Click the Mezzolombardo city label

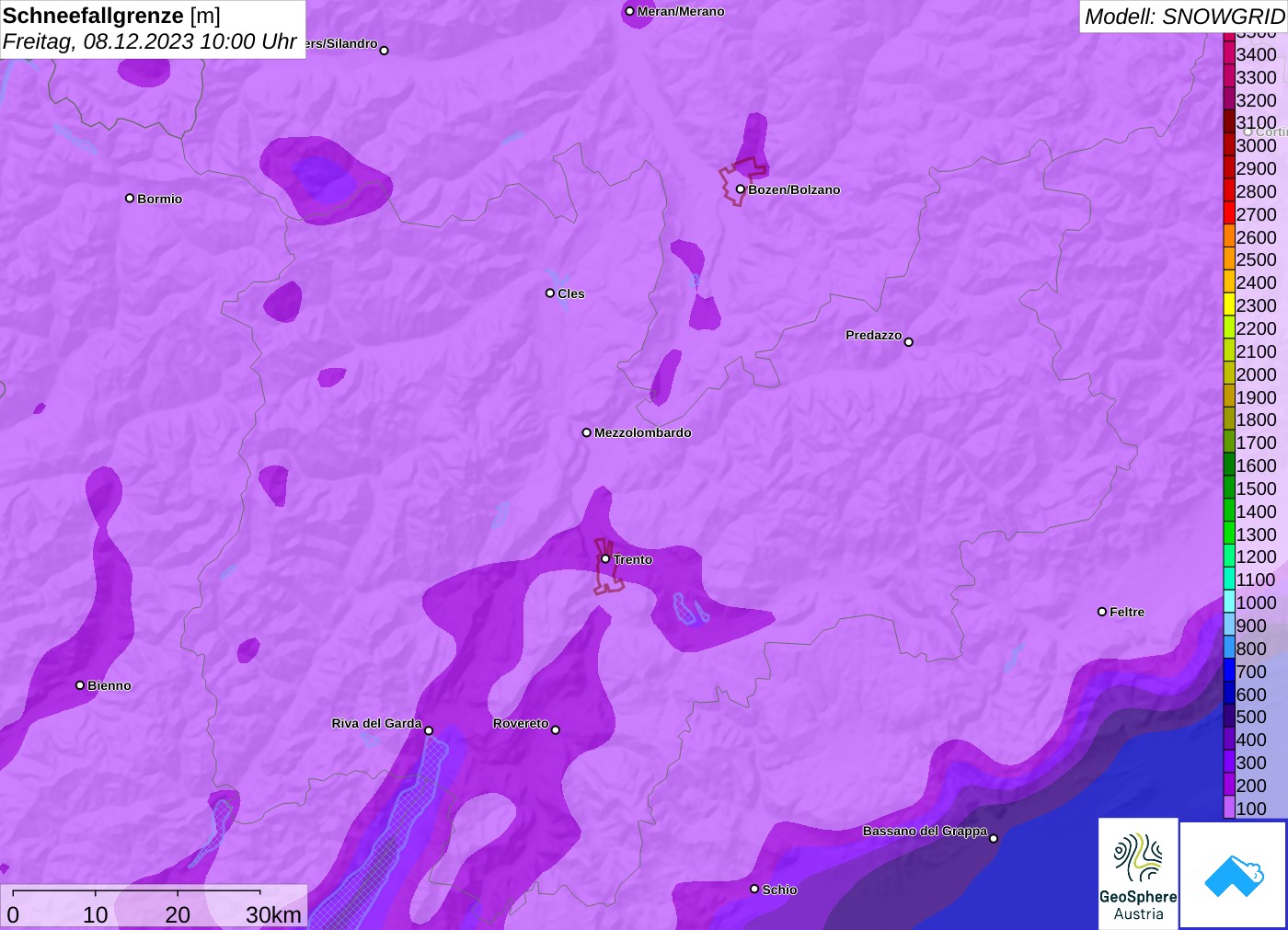642,432
